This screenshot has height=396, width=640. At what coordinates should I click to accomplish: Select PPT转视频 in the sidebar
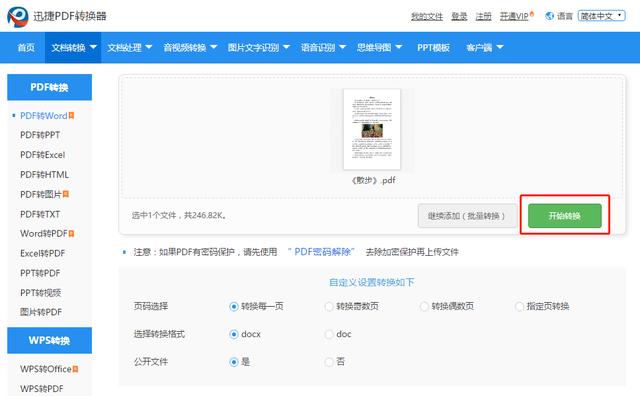(x=40, y=293)
